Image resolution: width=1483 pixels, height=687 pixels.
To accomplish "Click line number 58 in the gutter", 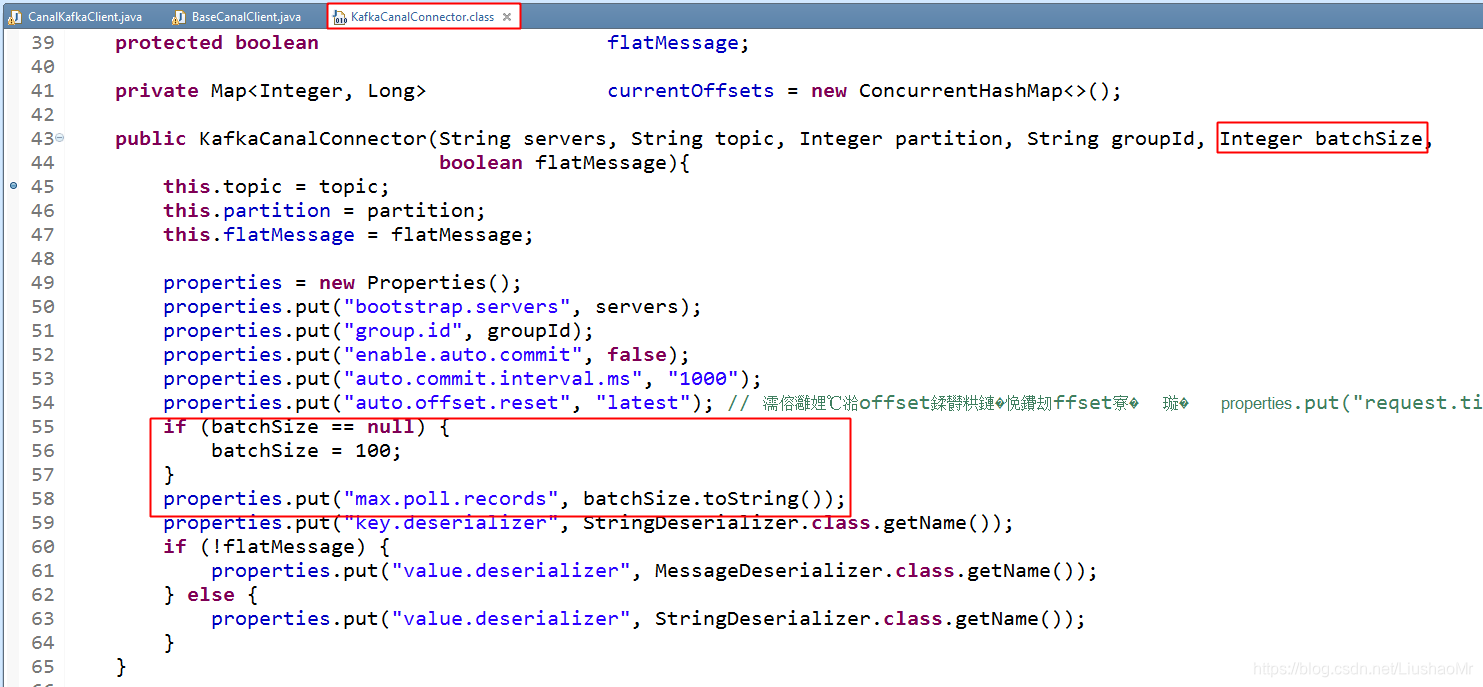I will click(x=42, y=499).
